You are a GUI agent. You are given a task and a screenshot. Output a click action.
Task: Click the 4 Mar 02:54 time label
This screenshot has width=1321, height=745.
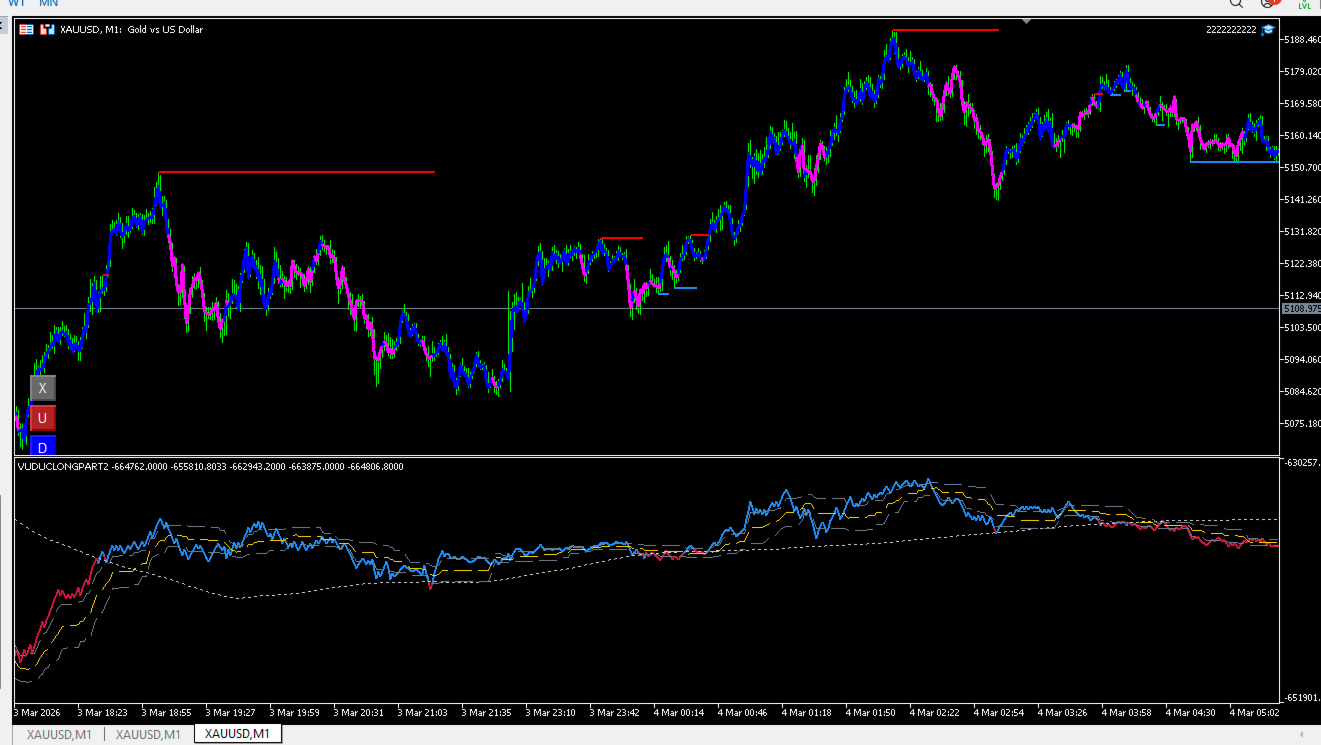[x=998, y=713]
